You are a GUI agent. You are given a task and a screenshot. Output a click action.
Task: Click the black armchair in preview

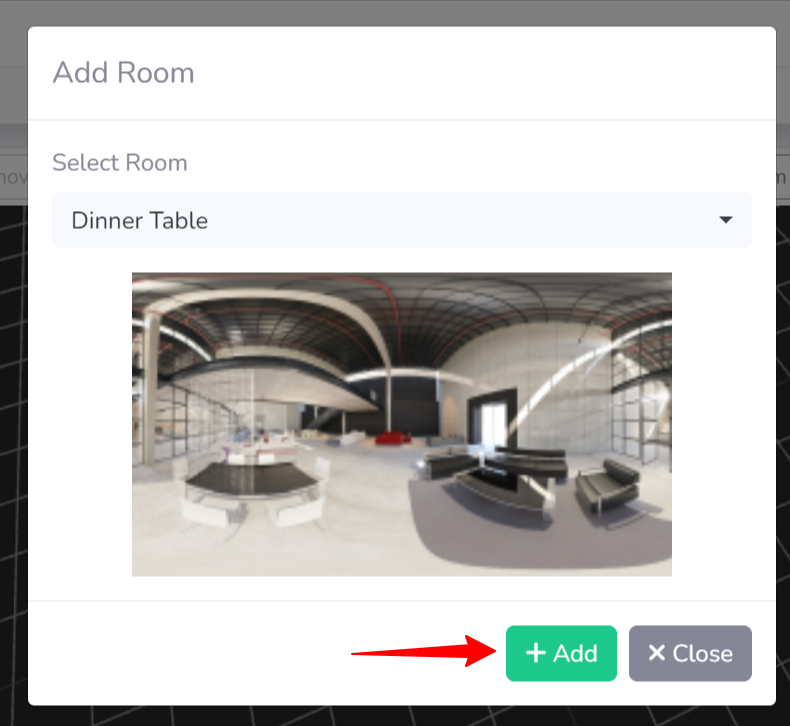(609, 487)
